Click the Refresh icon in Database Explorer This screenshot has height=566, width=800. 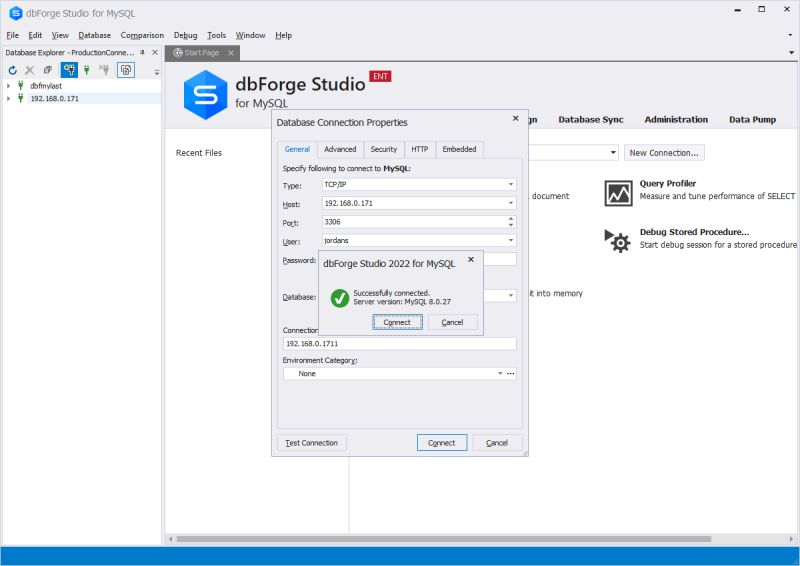(x=13, y=70)
